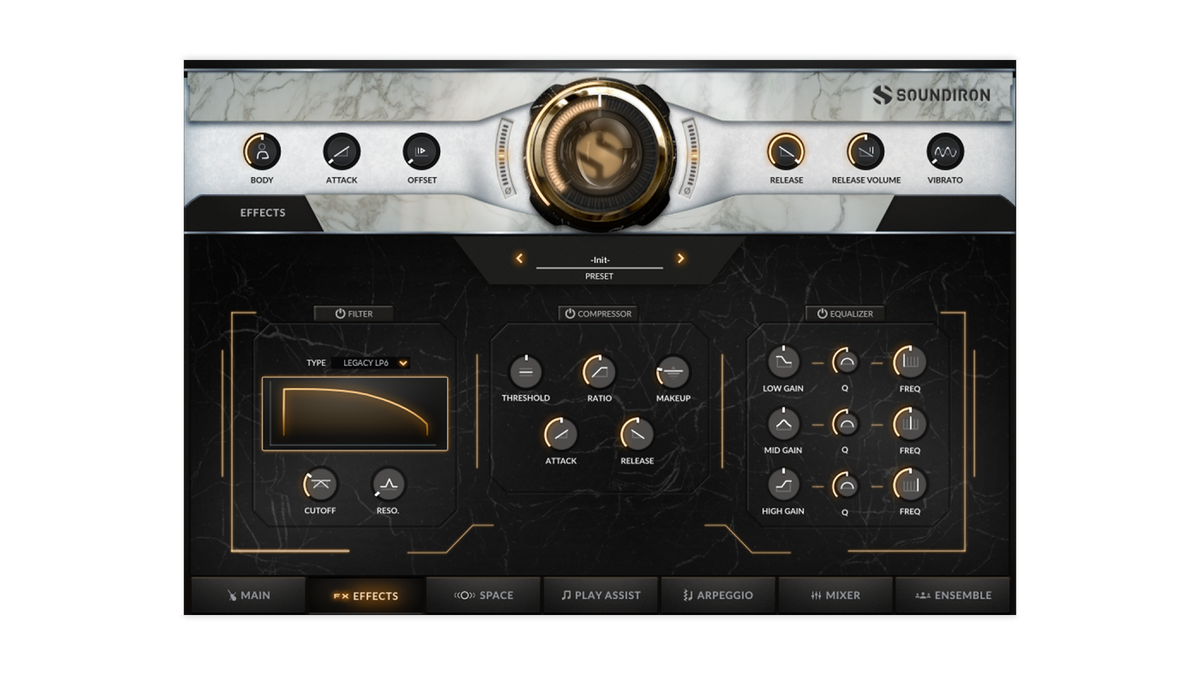Viewport: 1200px width, 675px height.
Task: Click the Effects section header label
Action: point(263,213)
